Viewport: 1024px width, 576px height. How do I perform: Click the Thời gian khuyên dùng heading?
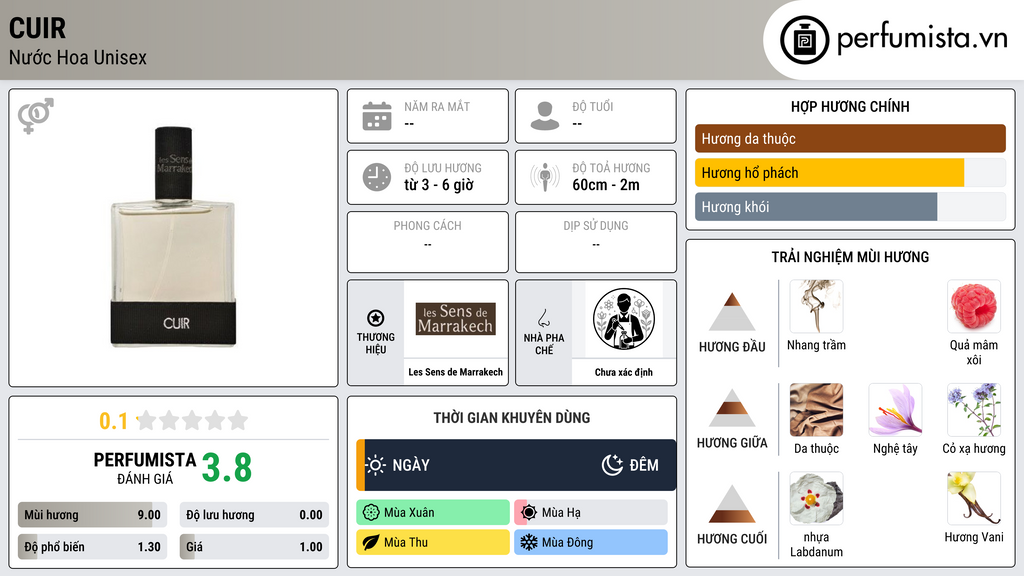(x=512, y=418)
